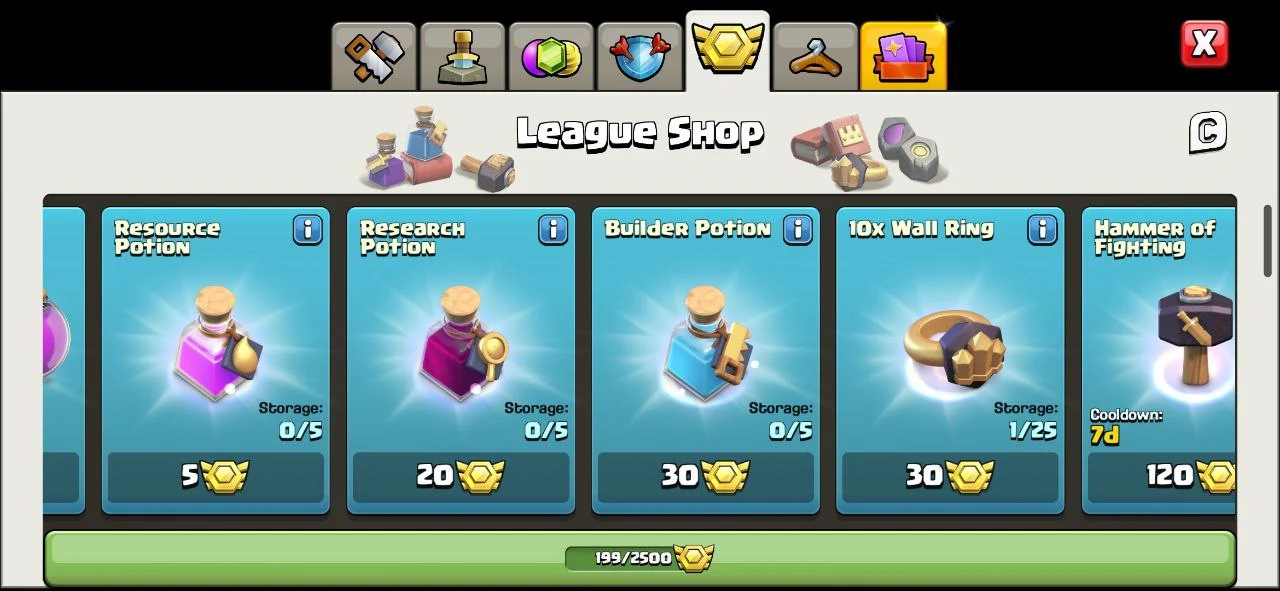1280x591 pixels.
Task: Purchase 10x Wall Ring for 30 medals
Action: tap(950, 477)
